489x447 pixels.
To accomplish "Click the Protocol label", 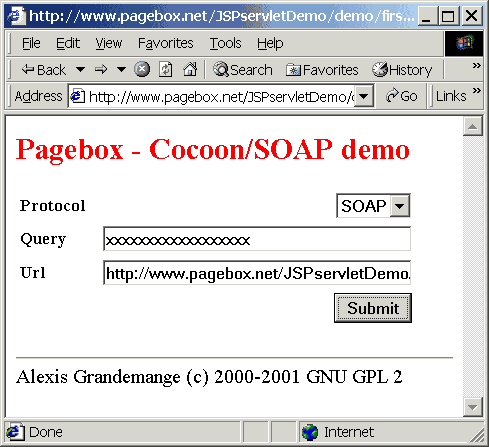I will pos(53,205).
